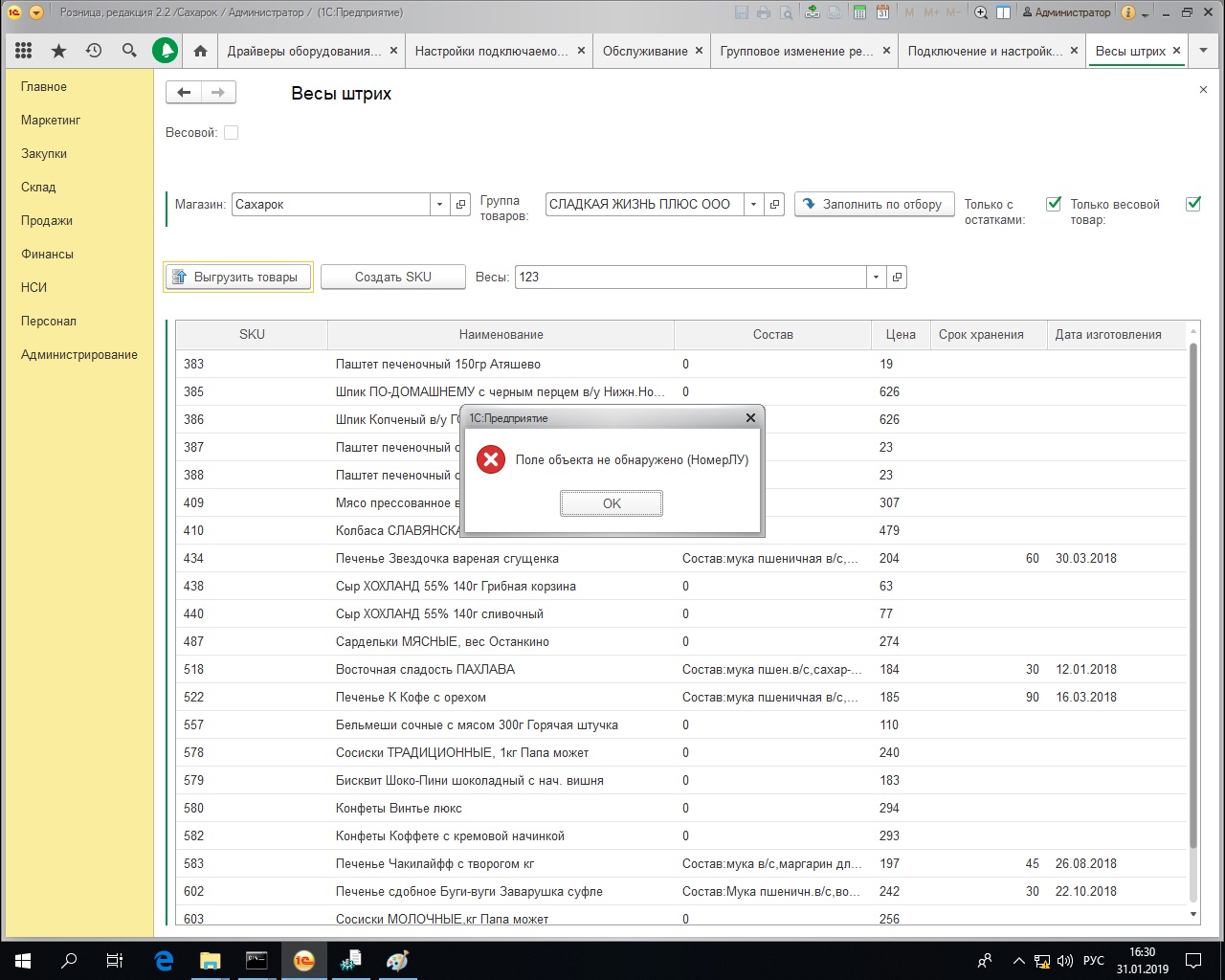Sort by the Наименование column header

(501, 334)
